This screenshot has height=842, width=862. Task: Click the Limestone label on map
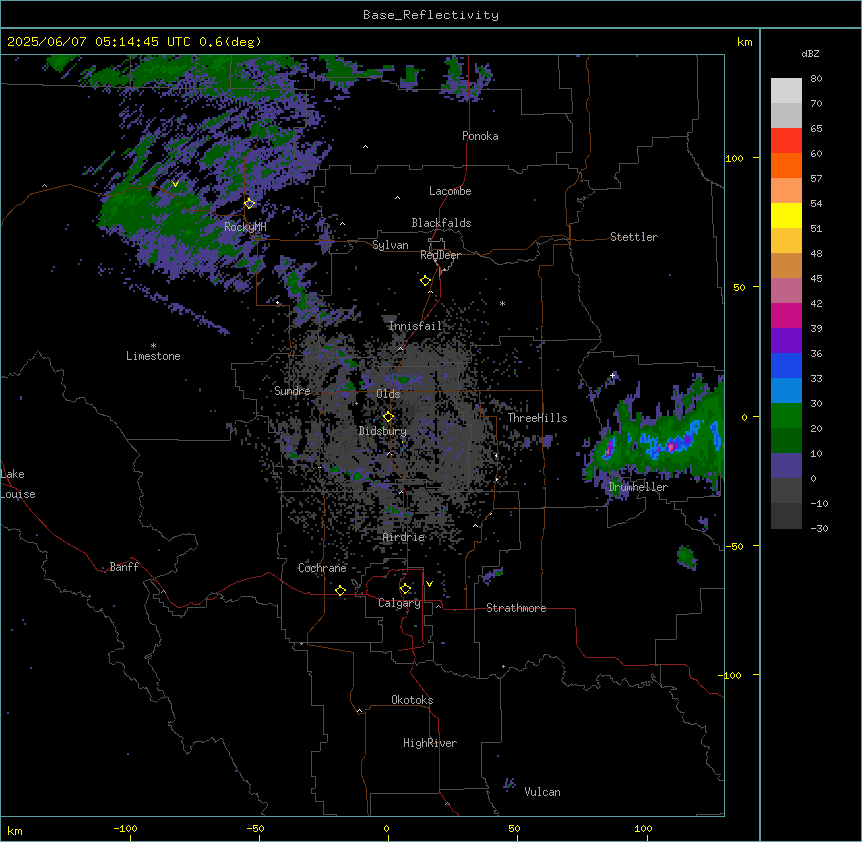pos(153,356)
